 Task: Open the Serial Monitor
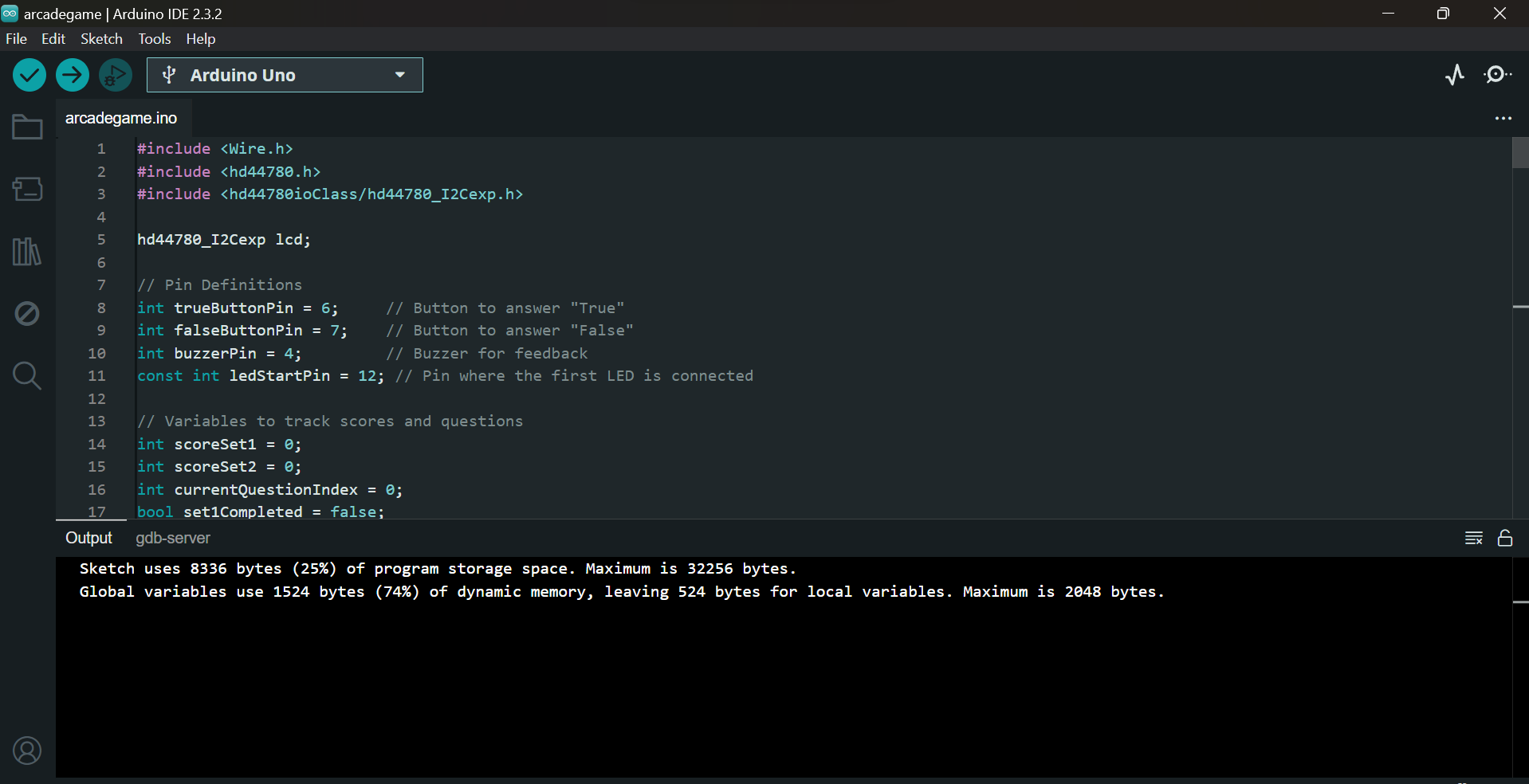[x=1497, y=75]
